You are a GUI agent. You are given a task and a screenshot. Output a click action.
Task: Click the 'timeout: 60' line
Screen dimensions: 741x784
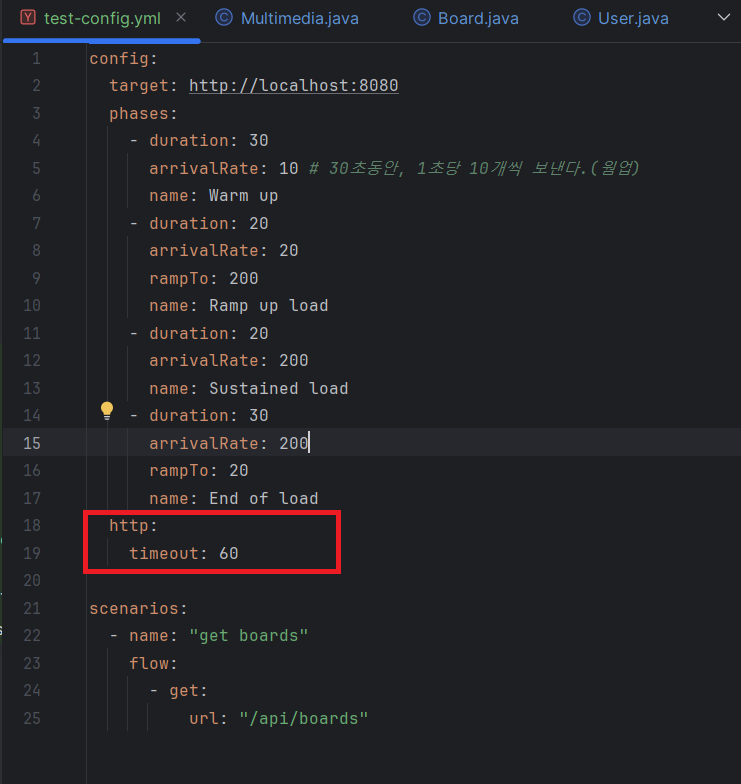coord(184,553)
